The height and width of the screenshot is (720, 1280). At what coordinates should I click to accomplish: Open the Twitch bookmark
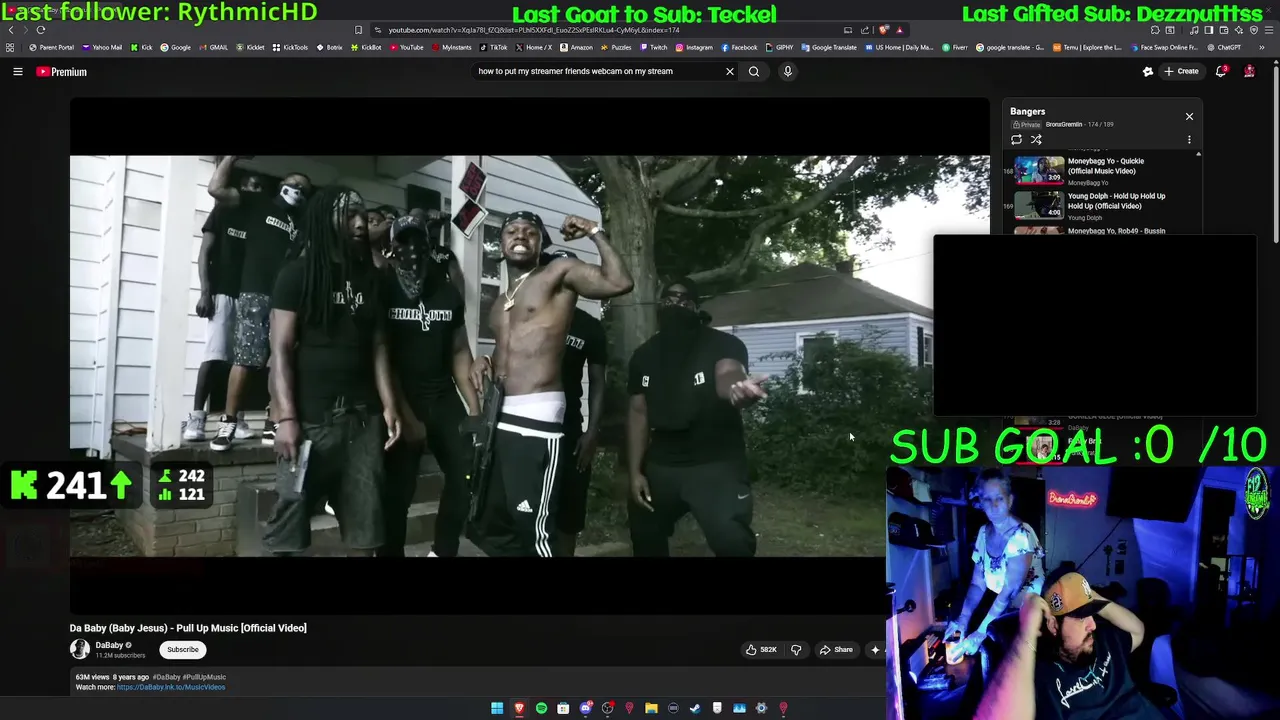coord(653,47)
